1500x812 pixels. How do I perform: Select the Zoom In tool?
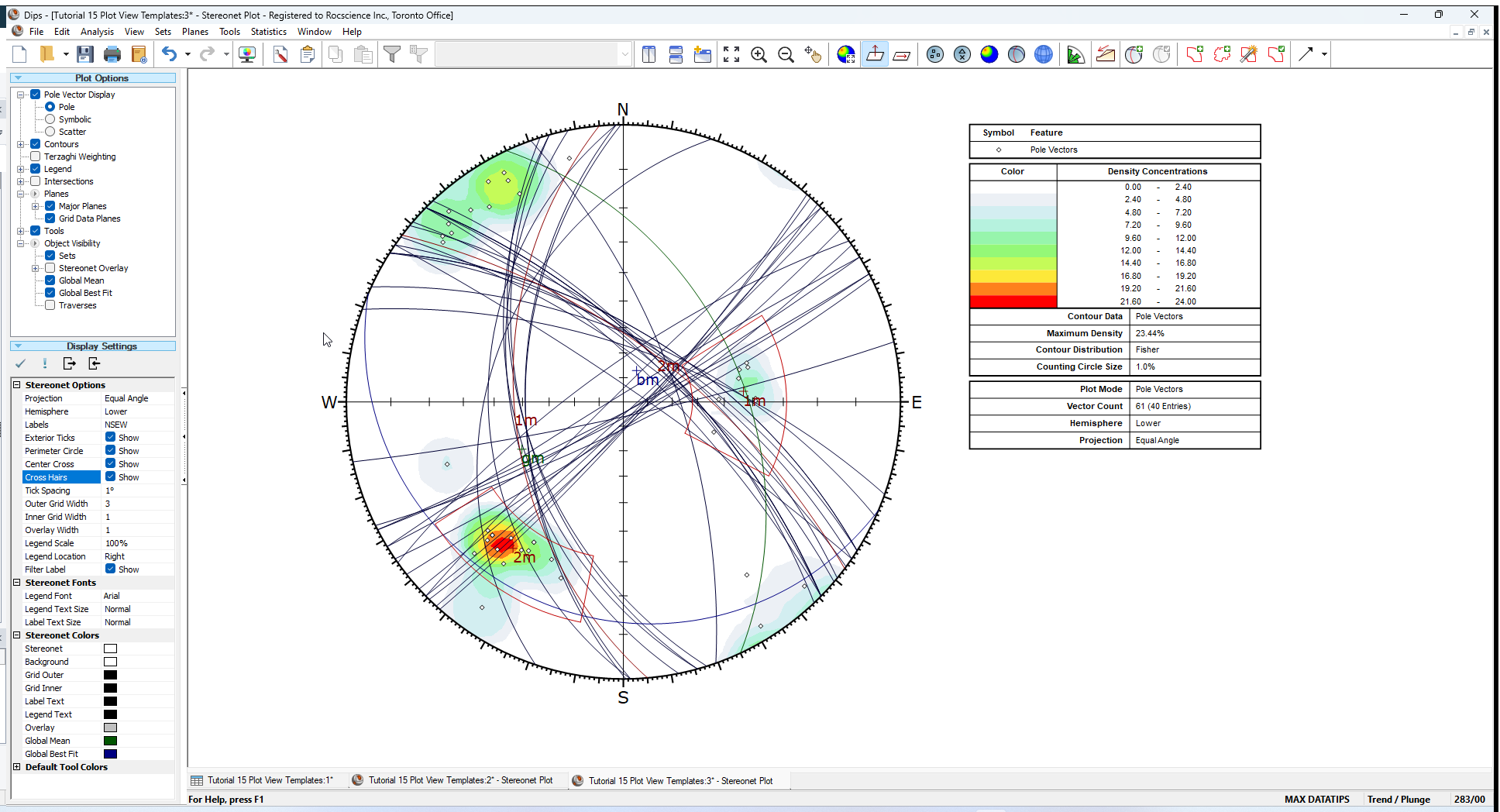pyautogui.click(x=759, y=54)
